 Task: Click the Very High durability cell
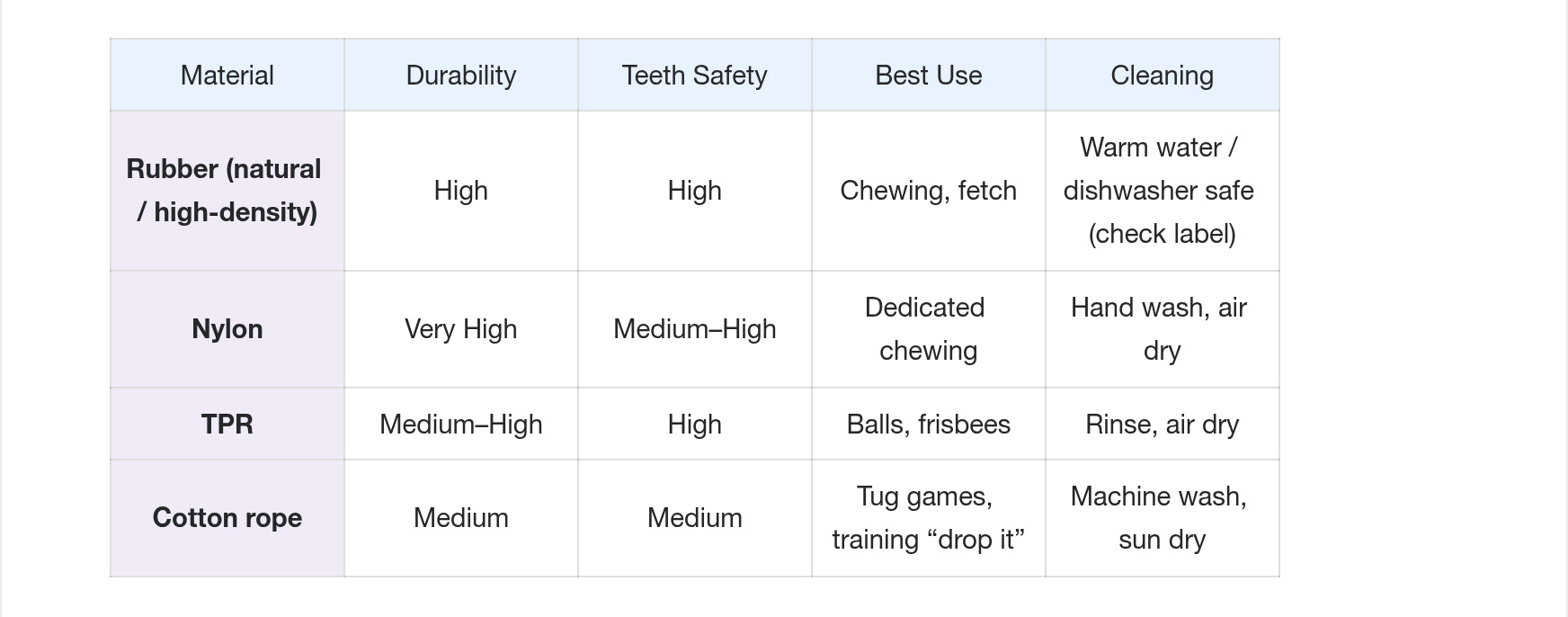(460, 329)
